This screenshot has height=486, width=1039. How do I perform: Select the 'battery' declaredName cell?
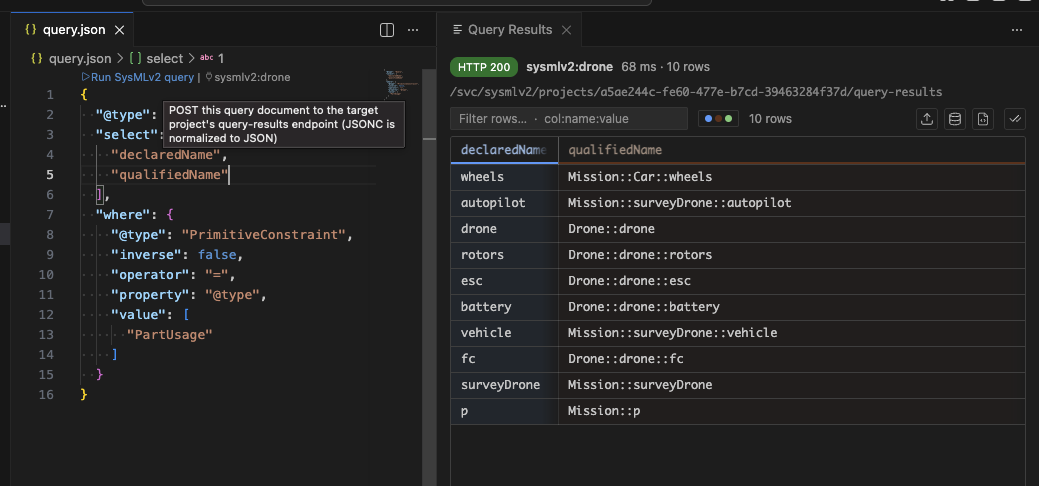click(x=504, y=307)
